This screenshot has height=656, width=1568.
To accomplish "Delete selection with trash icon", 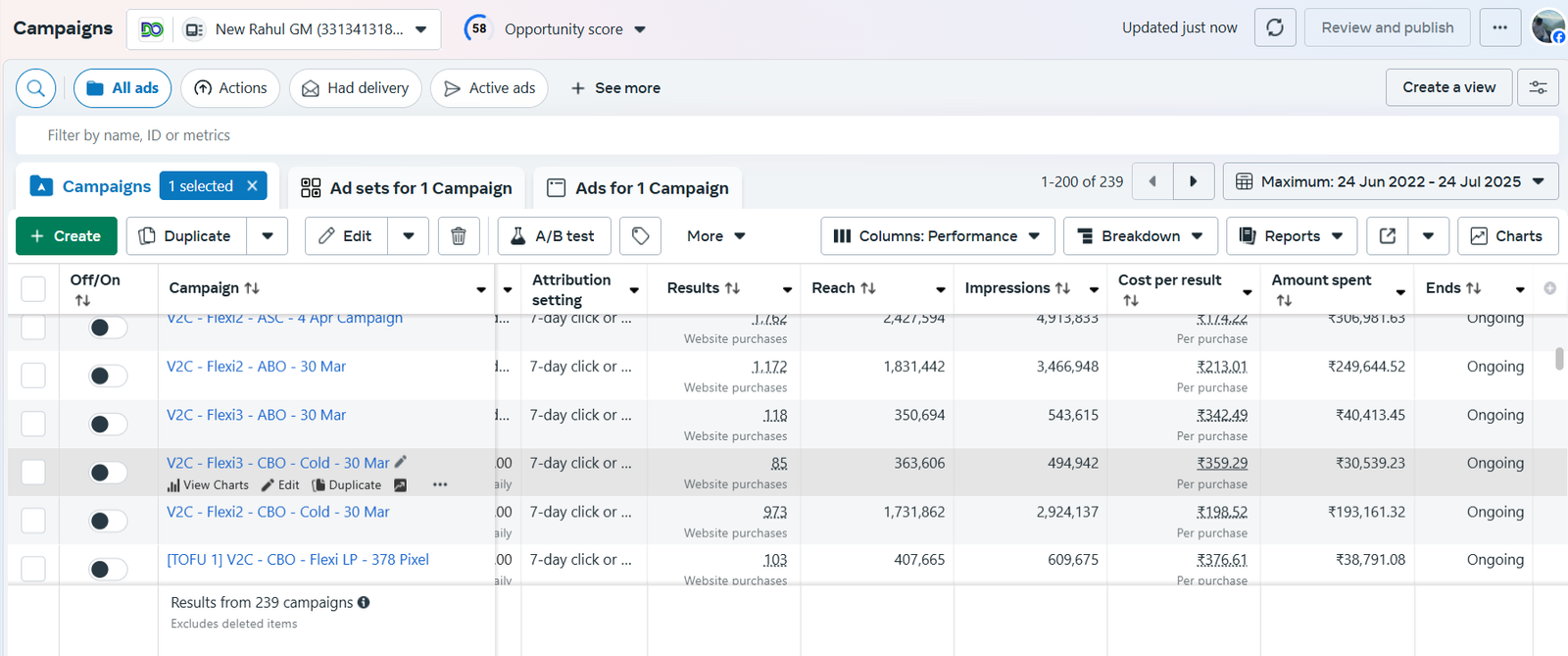I will click(x=458, y=236).
